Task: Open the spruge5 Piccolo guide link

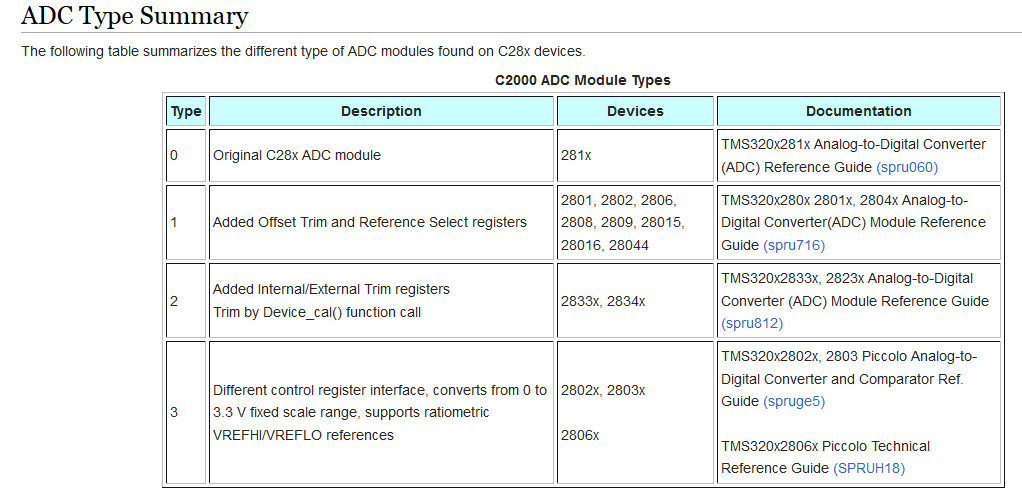Action: (794, 401)
